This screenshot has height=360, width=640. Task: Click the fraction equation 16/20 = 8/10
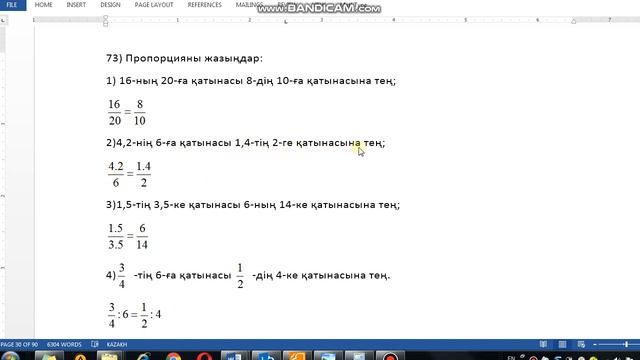pos(127,112)
